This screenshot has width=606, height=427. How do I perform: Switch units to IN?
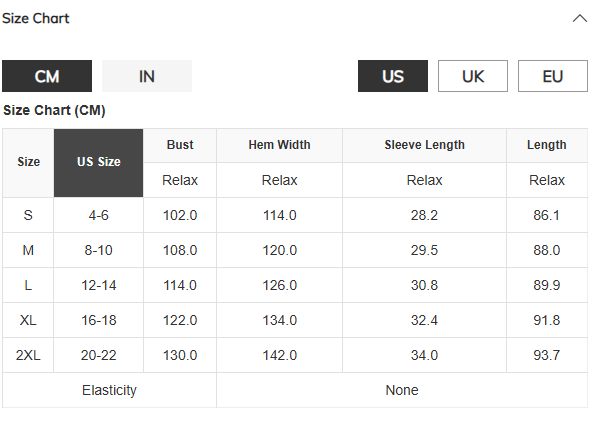[147, 76]
